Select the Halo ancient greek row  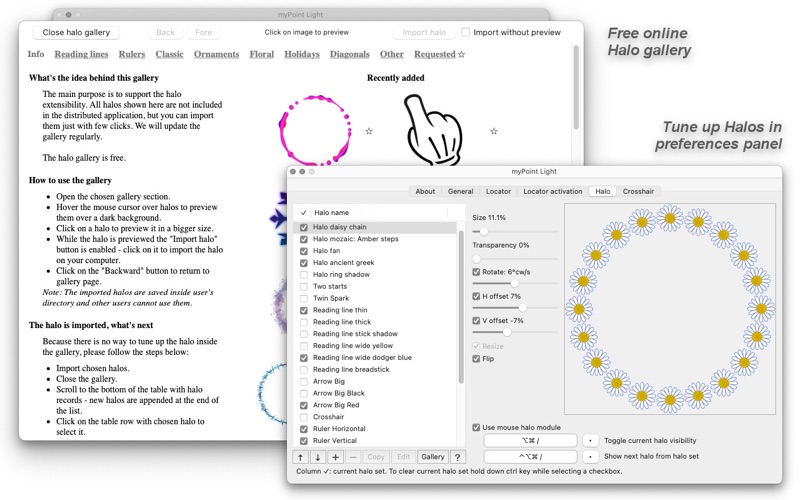tap(375, 263)
